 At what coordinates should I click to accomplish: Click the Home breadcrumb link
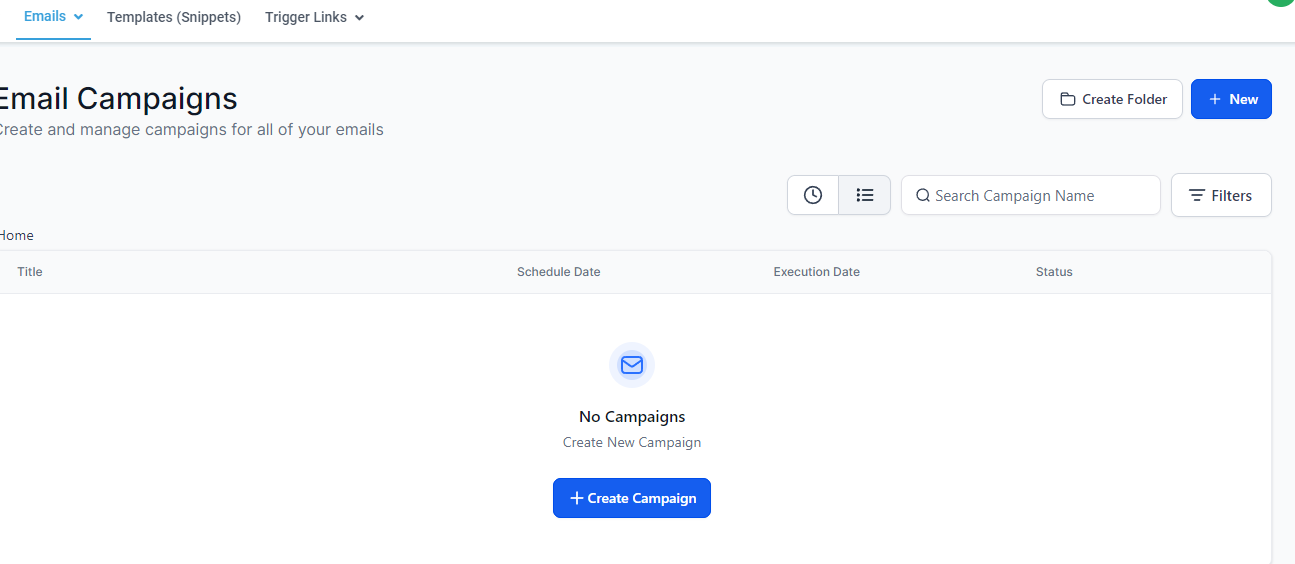[x=16, y=236]
